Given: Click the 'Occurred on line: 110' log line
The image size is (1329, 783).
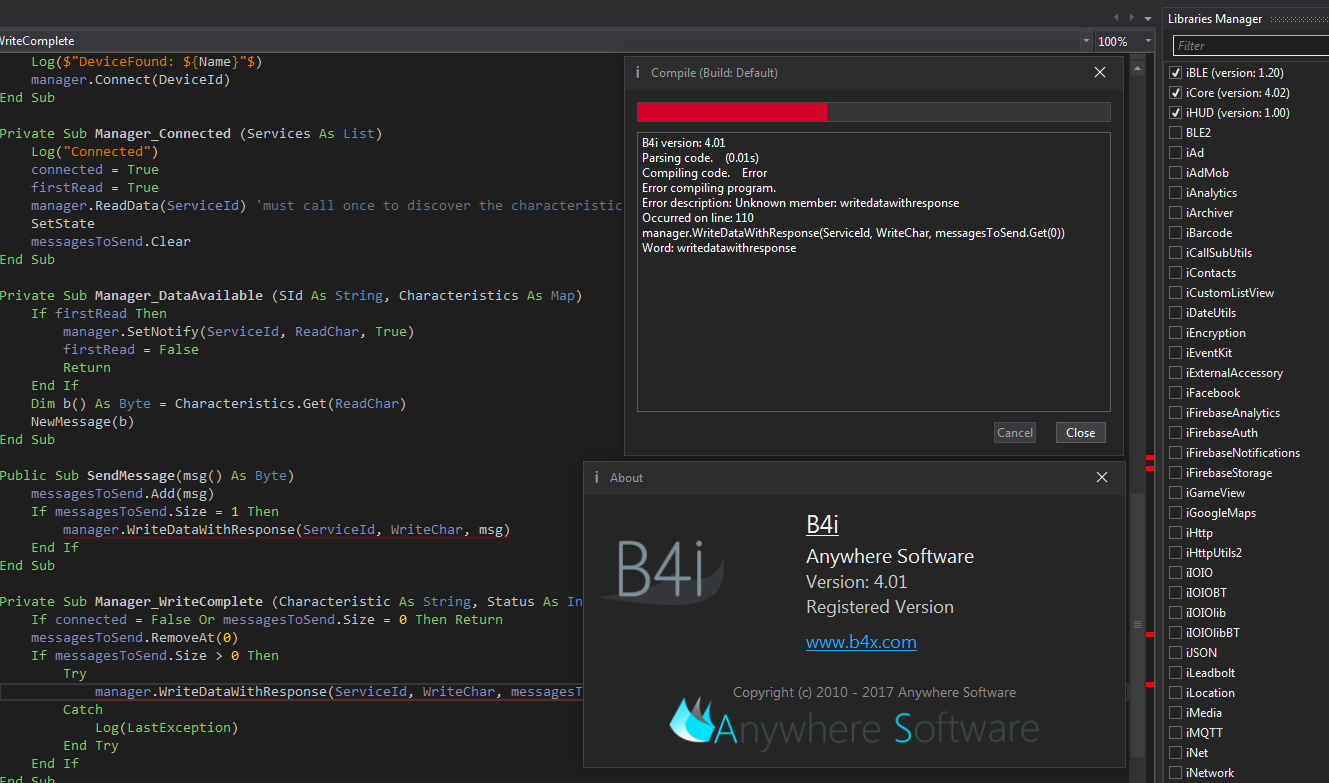Looking at the screenshot, I should pyautogui.click(x=698, y=218).
